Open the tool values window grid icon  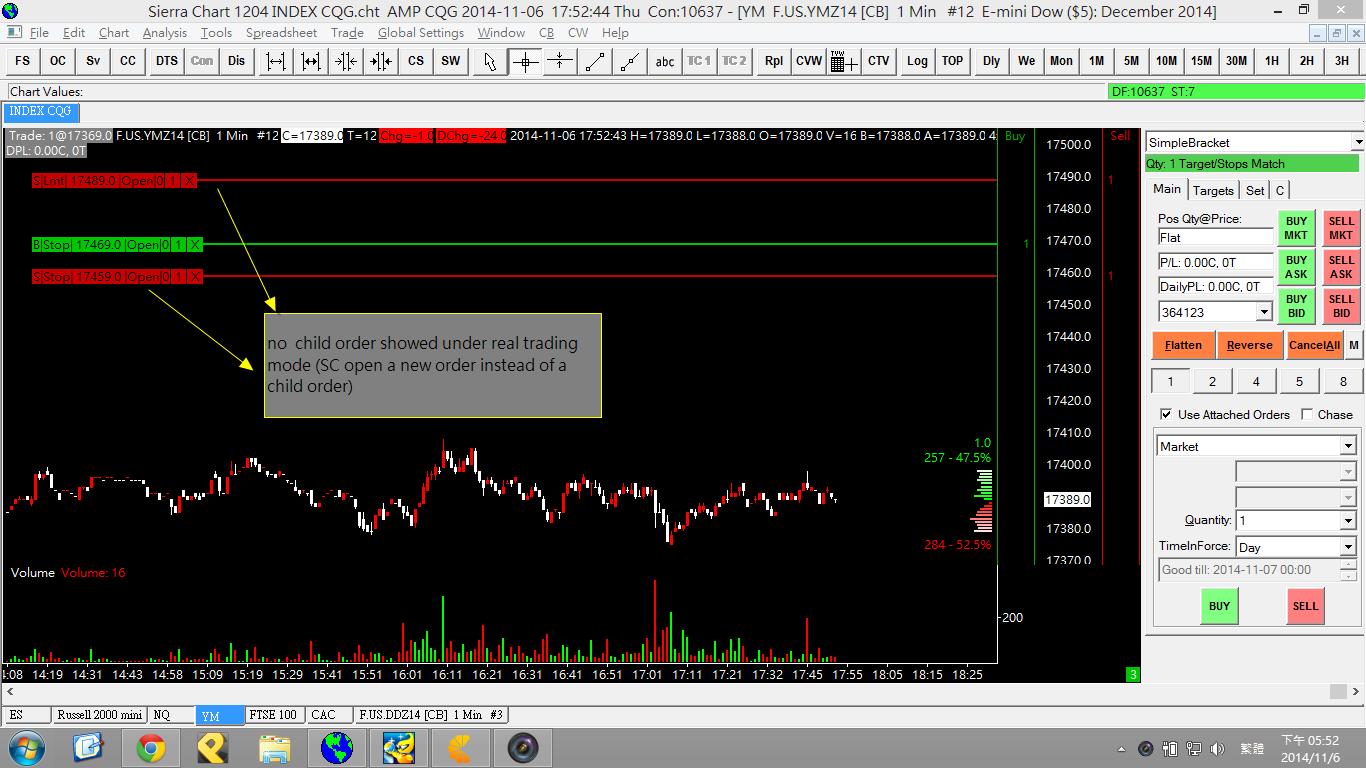[844, 61]
